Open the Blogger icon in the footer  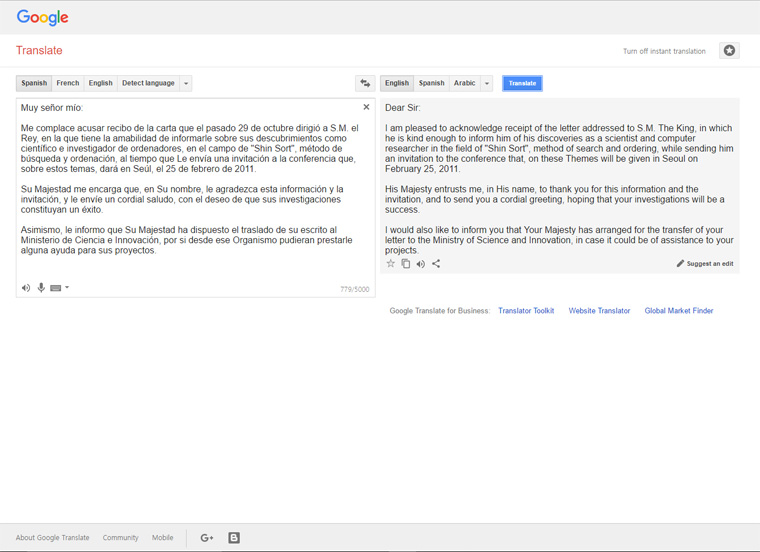pyautogui.click(x=234, y=537)
